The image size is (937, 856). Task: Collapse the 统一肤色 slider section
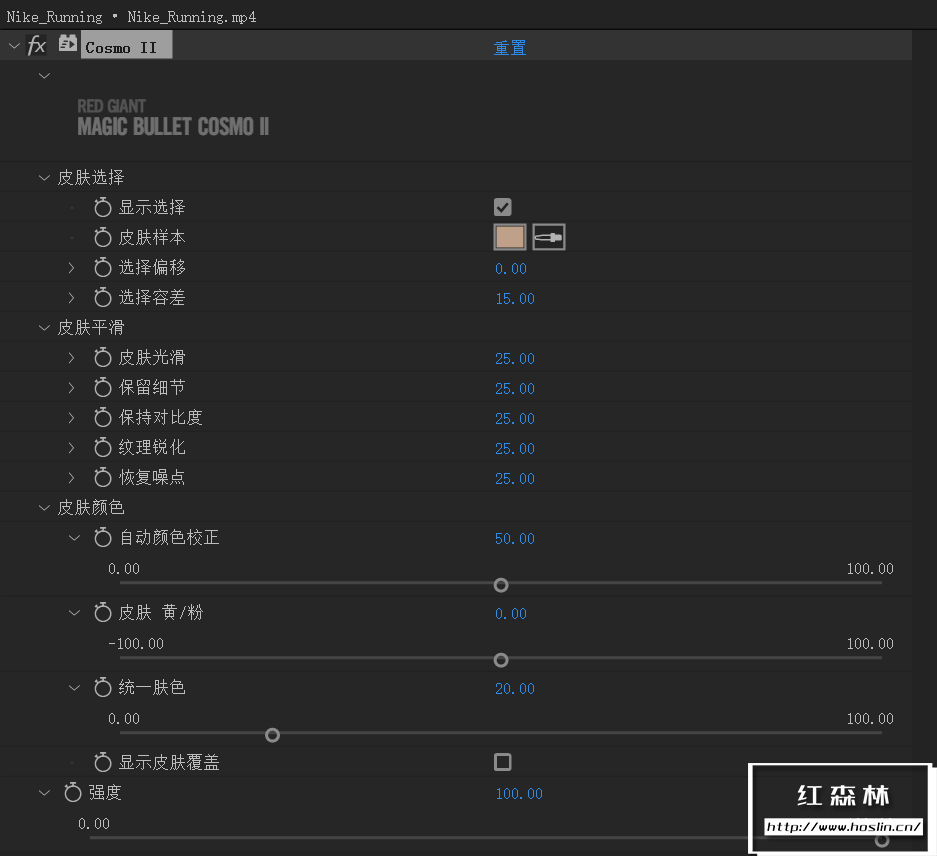pos(74,687)
